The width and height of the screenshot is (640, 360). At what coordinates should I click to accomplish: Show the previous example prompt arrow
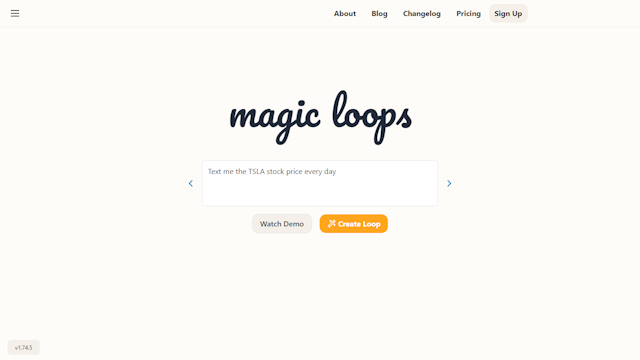191,184
